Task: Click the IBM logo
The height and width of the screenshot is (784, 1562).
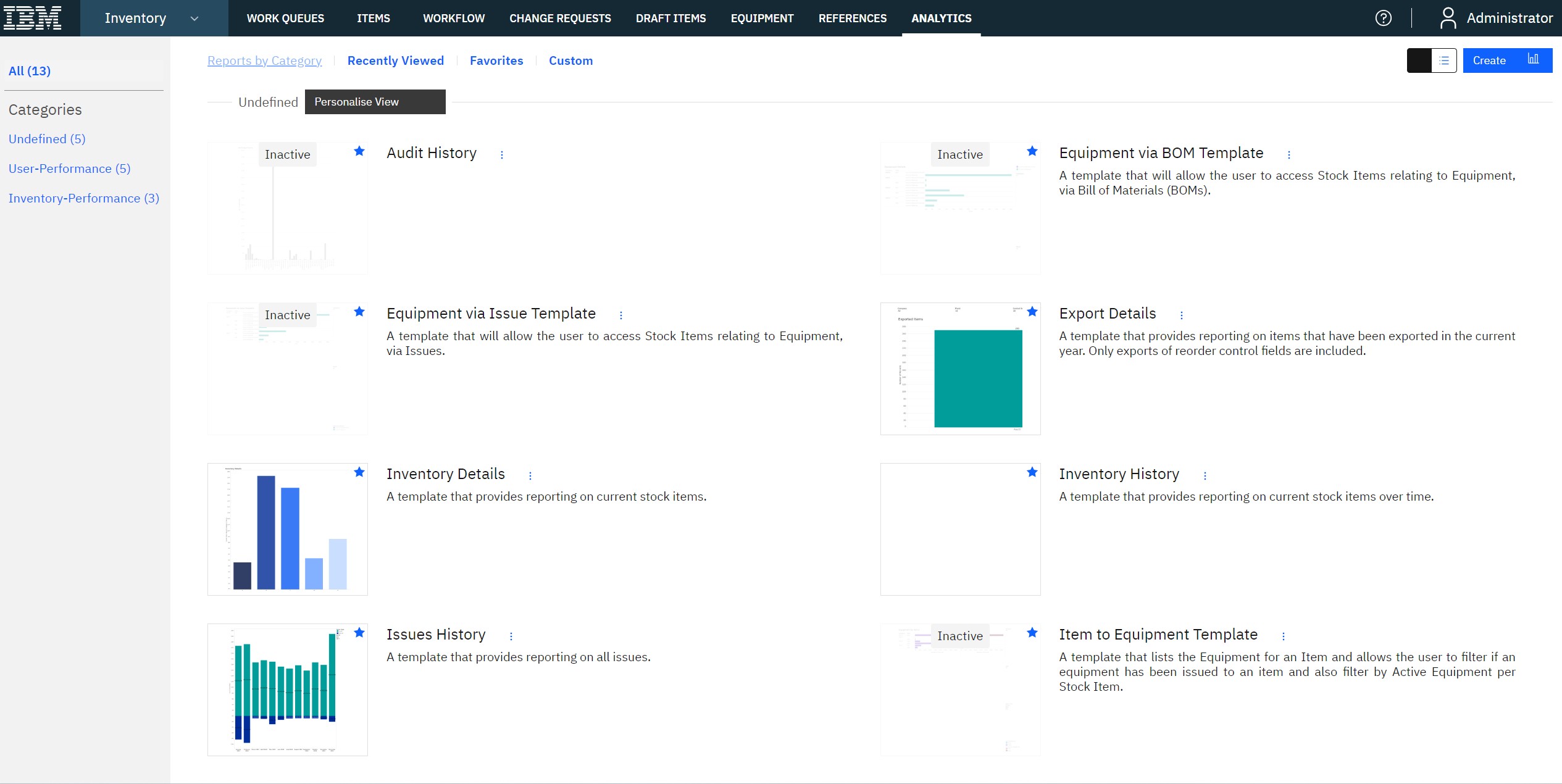Action: pos(32,18)
